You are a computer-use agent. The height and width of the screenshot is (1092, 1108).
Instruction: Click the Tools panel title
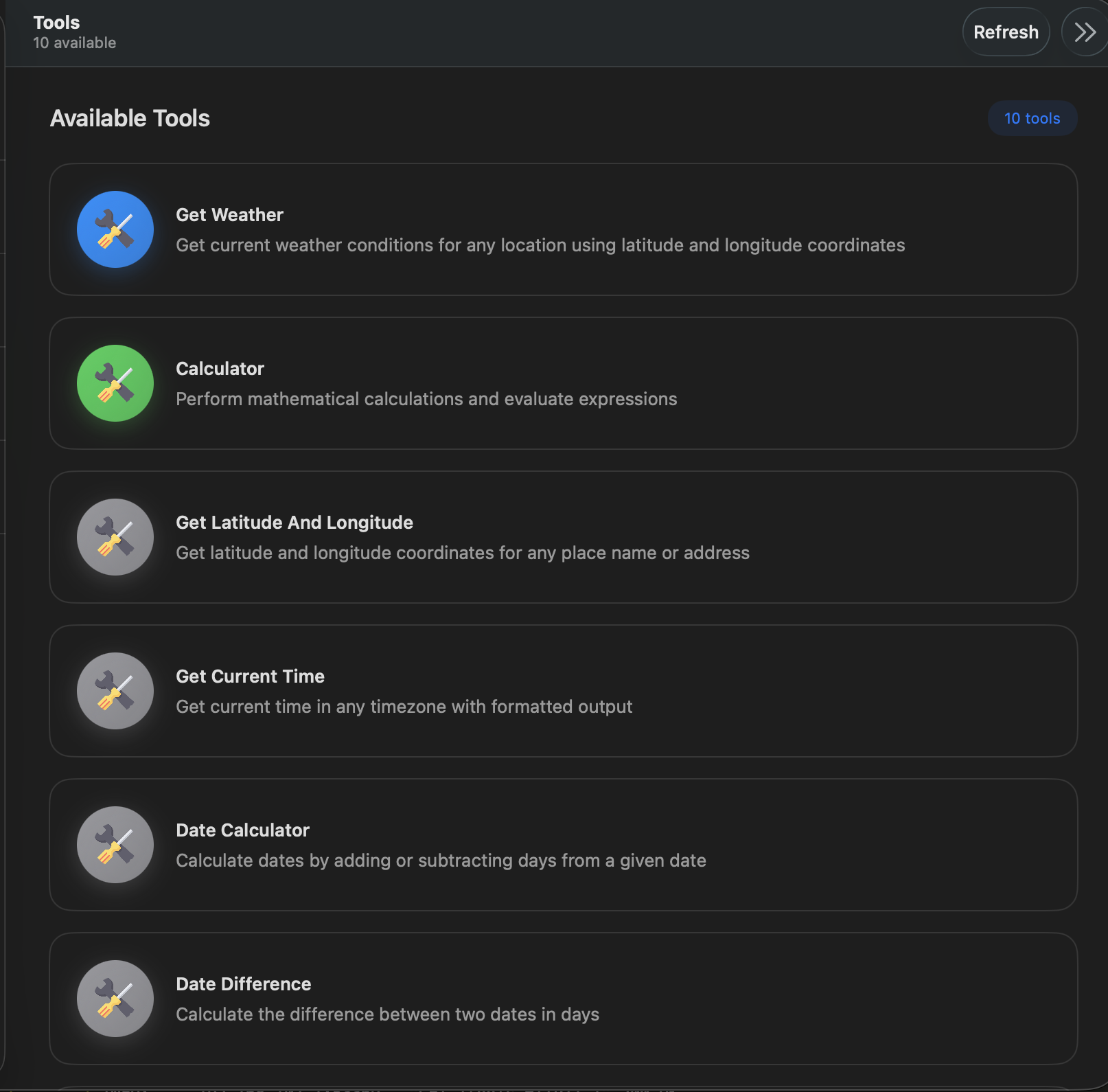(56, 22)
